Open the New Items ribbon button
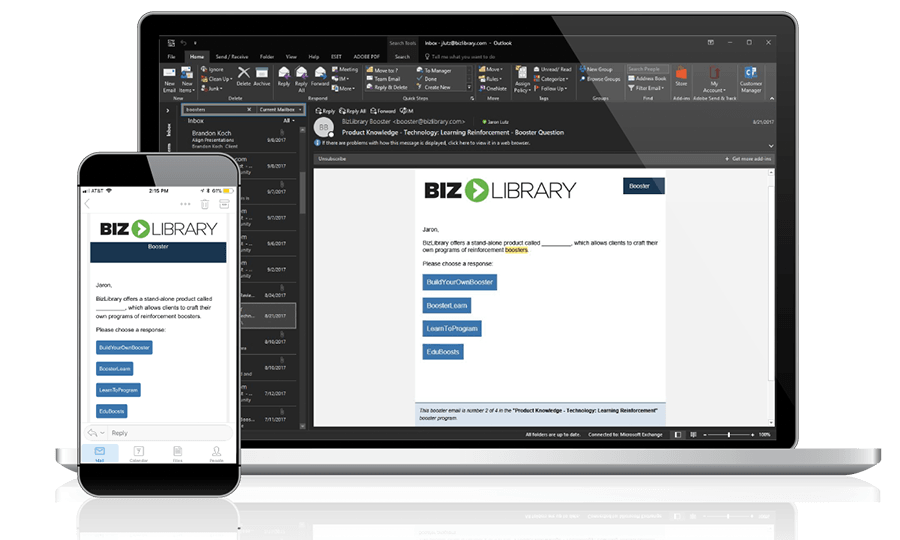 pyautogui.click(x=187, y=80)
